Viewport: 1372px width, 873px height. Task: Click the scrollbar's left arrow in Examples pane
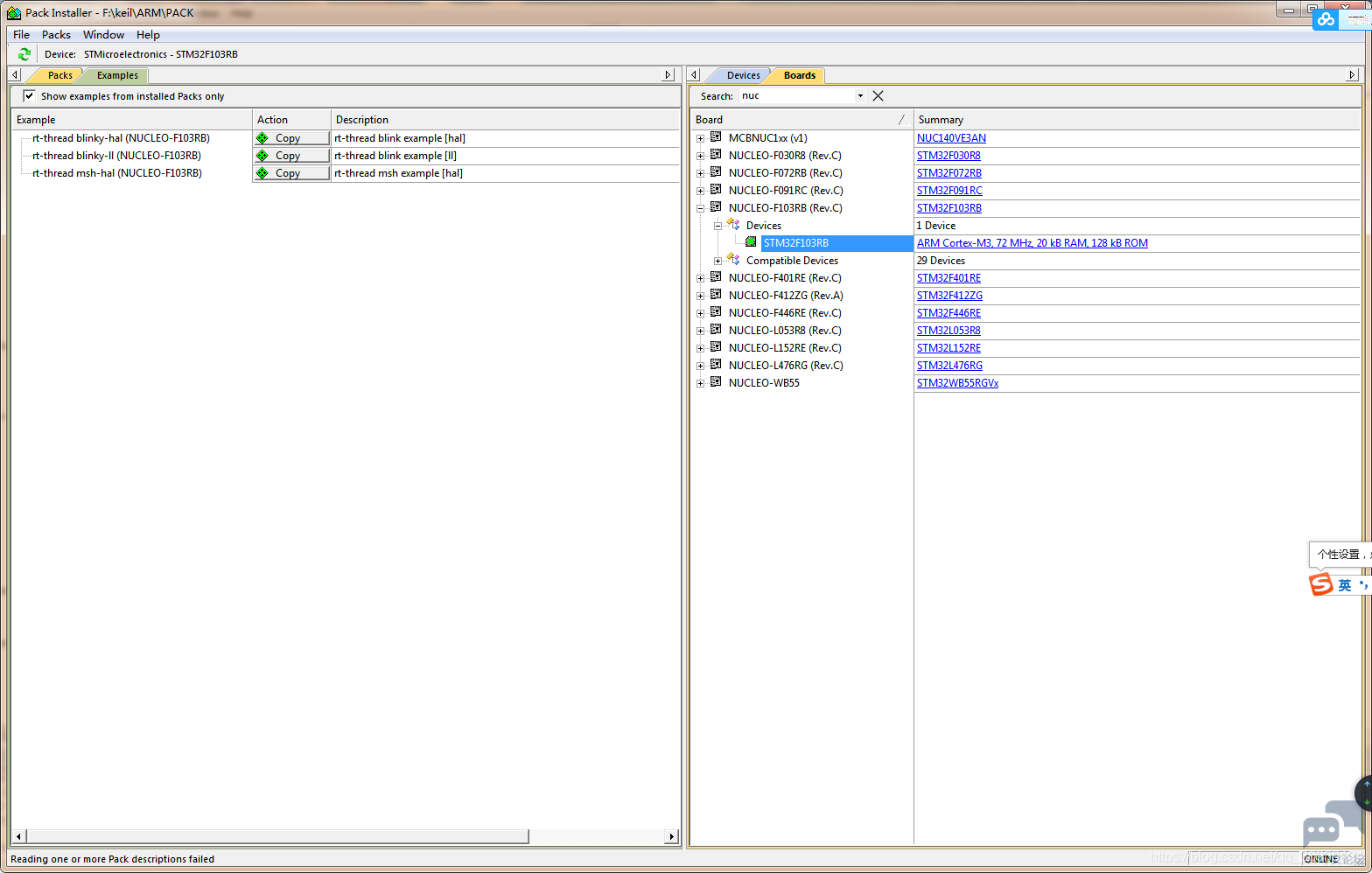coord(18,836)
